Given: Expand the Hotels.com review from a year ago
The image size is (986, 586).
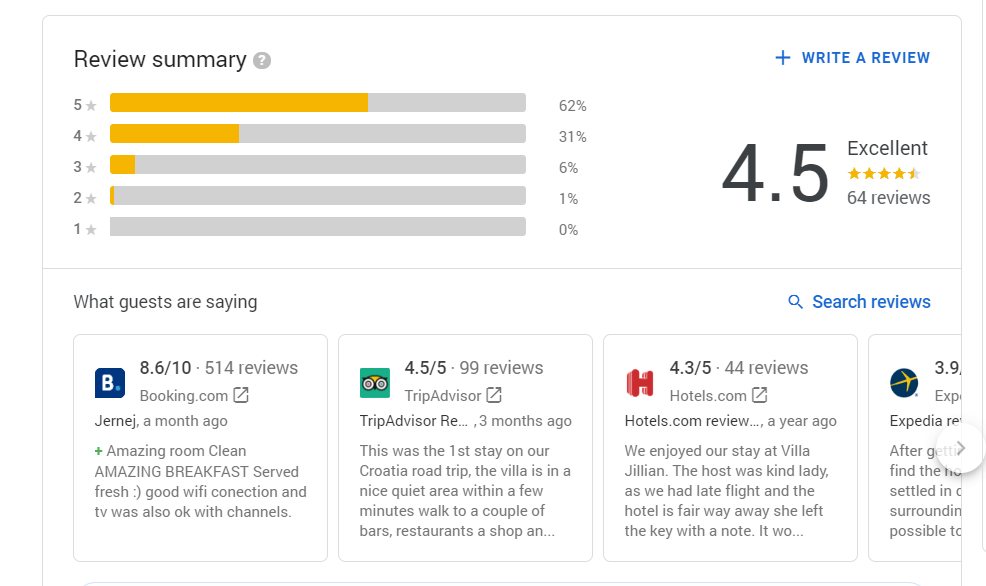Looking at the screenshot, I should click(730, 447).
